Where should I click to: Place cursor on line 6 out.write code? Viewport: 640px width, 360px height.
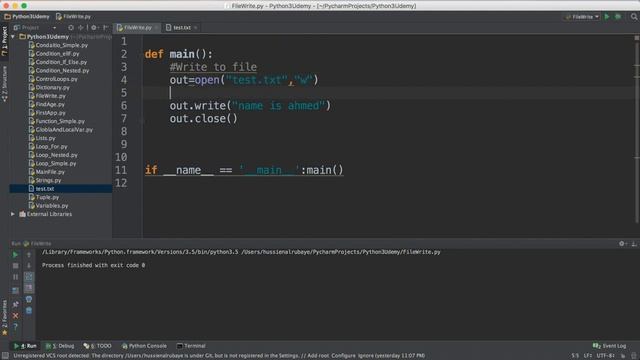(250, 106)
